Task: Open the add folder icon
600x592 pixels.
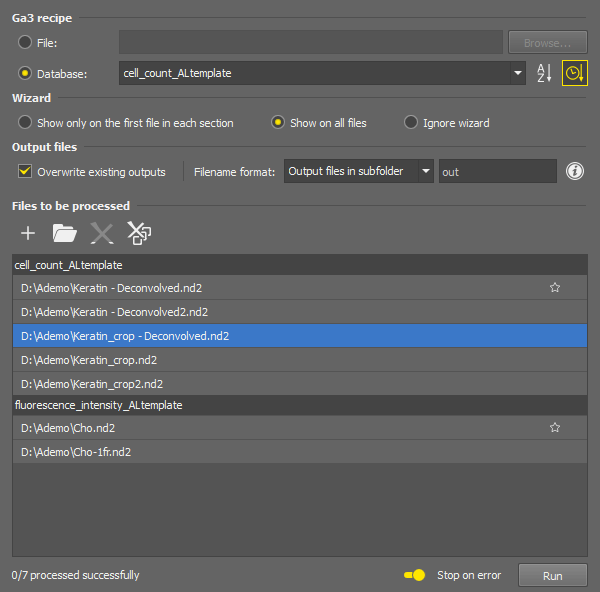Action: click(x=64, y=233)
